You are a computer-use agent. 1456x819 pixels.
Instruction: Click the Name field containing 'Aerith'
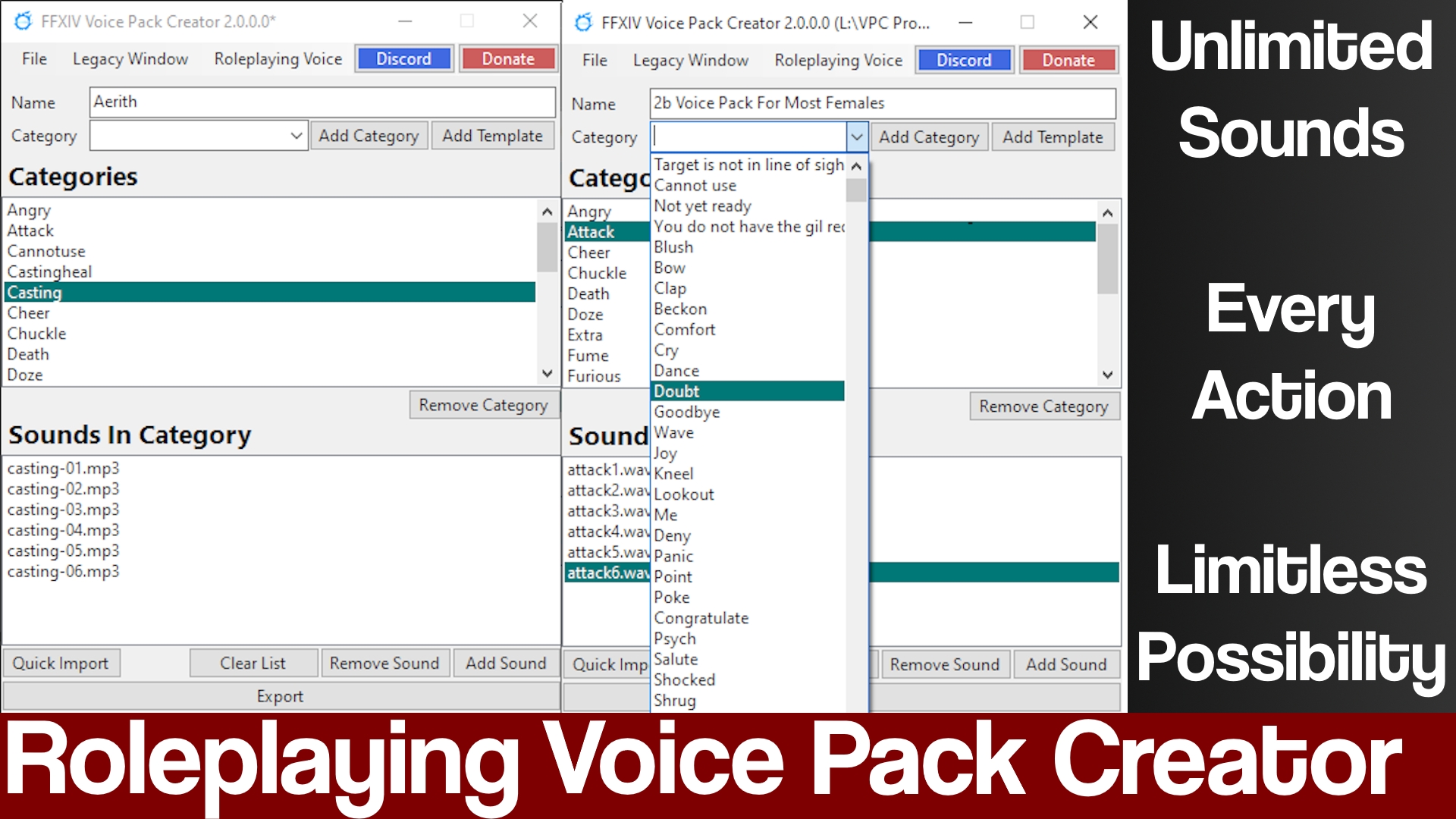point(322,102)
